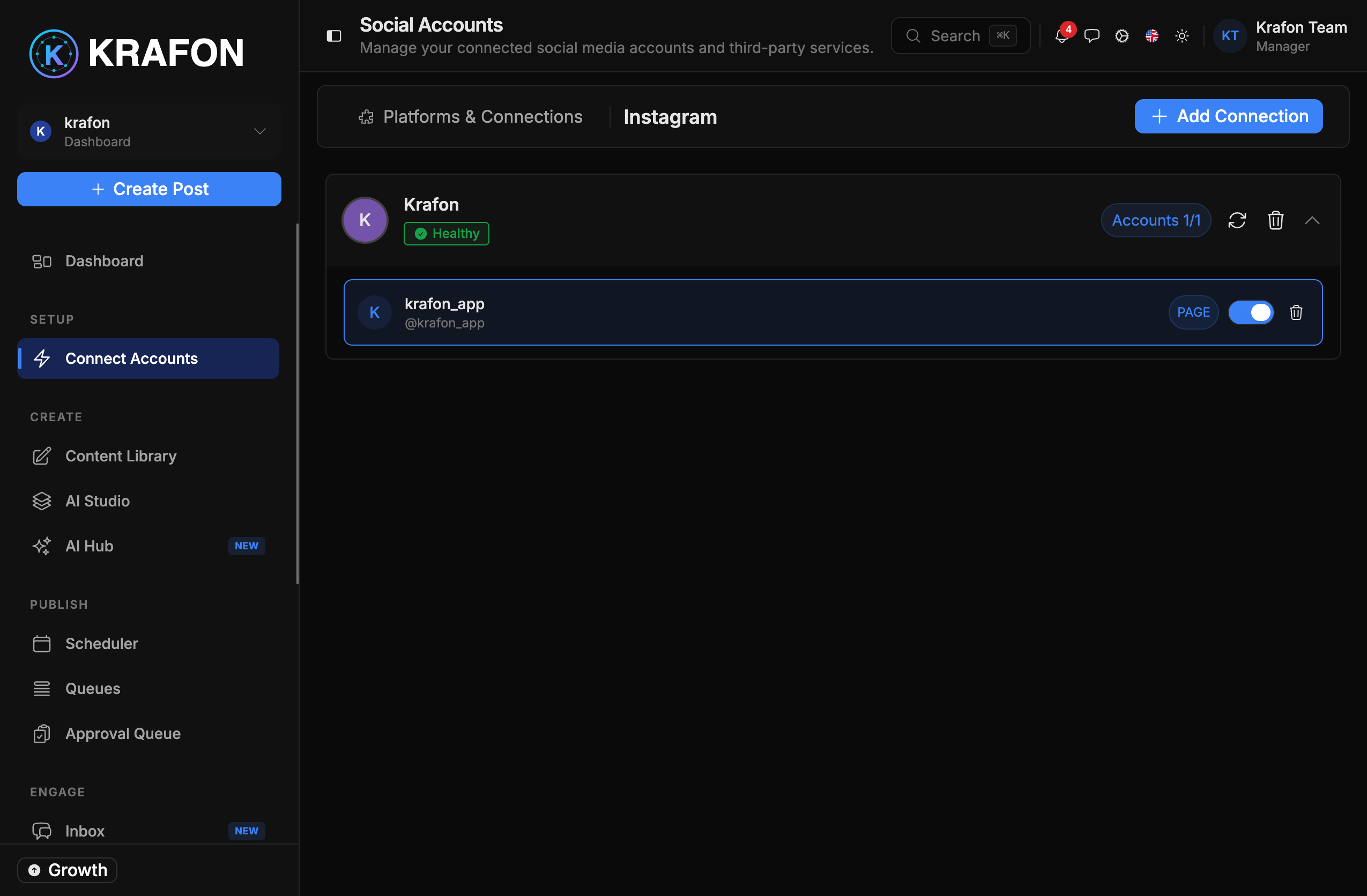Screen dimensions: 1367x896
Task: Go back to Platforms & Connections
Action: point(471,117)
